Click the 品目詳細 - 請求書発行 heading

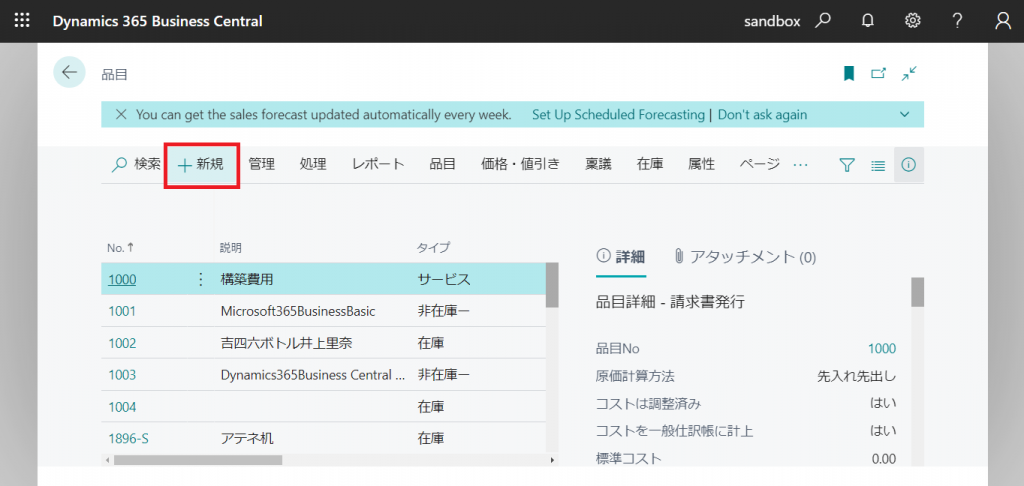coord(670,302)
